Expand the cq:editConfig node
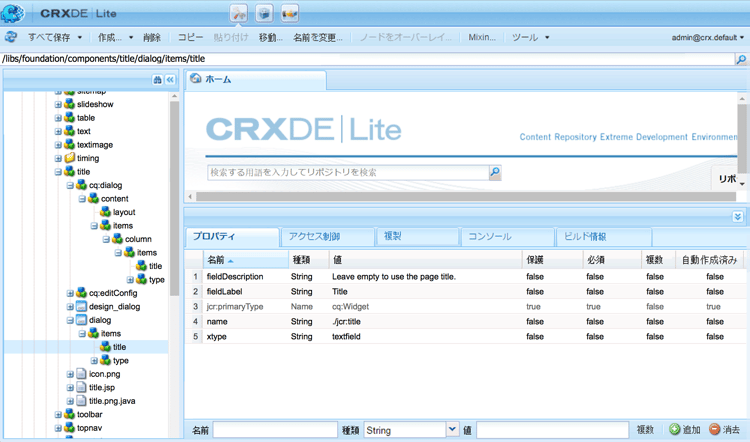 tap(70, 293)
